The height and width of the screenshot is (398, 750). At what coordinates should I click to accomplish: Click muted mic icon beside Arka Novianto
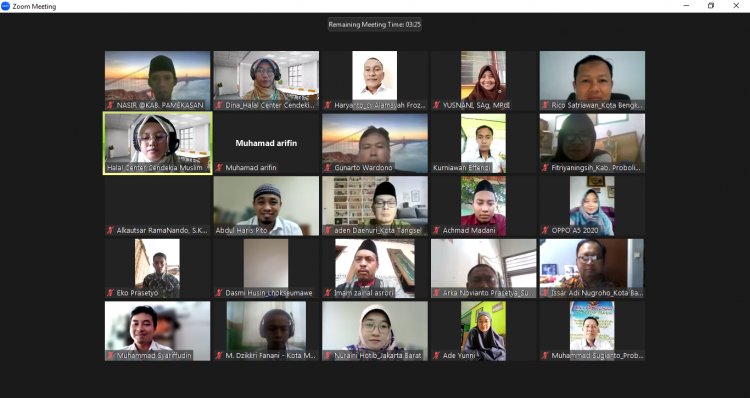[437, 293]
